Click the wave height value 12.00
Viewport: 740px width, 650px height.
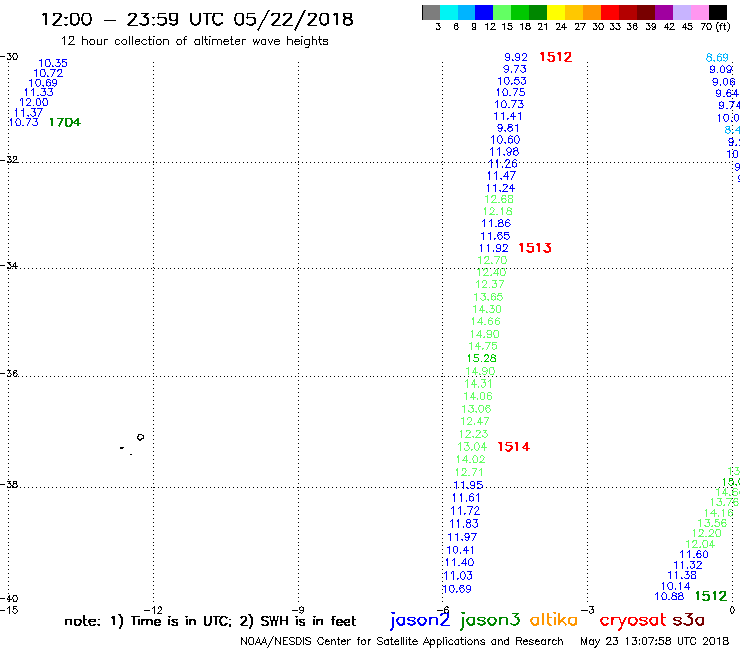point(34,102)
